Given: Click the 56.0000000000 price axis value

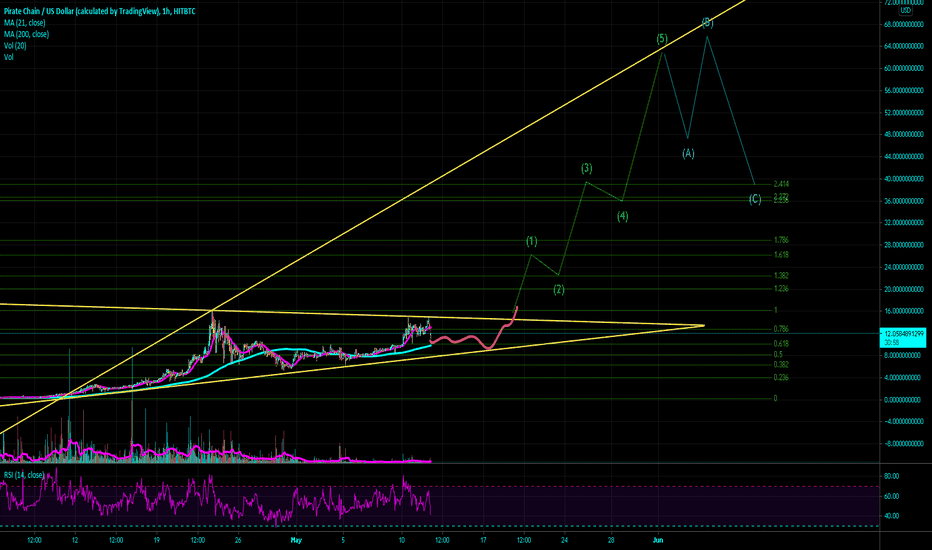Looking at the screenshot, I should click(x=903, y=90).
